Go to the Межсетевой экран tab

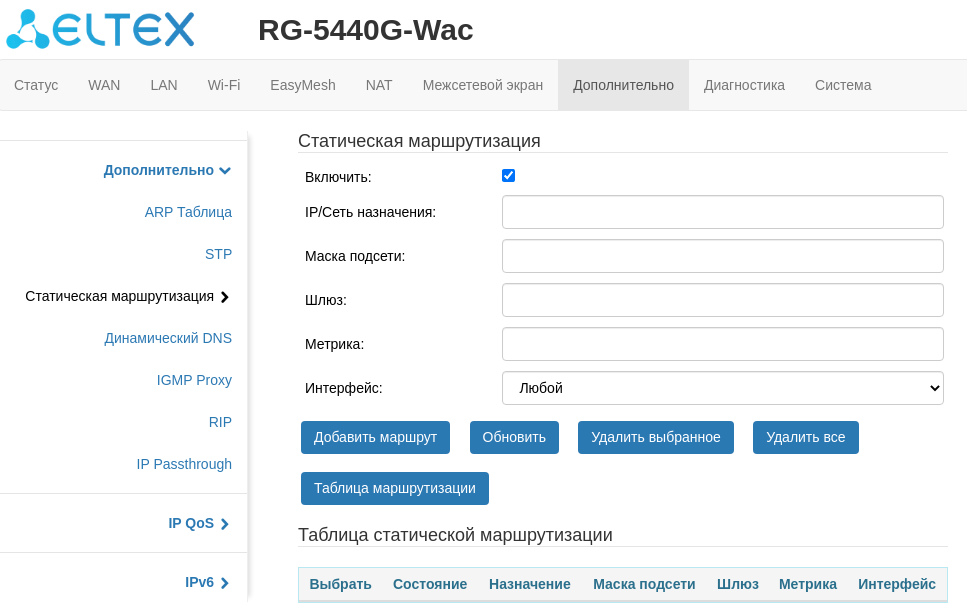point(483,85)
